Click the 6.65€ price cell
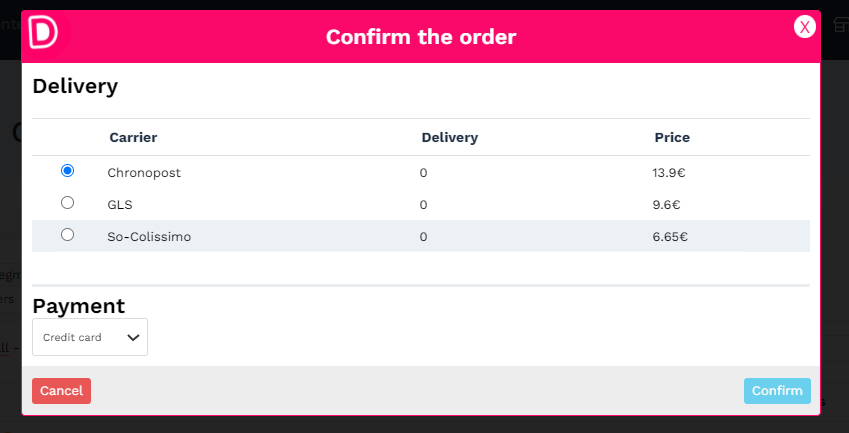849x433 pixels. click(670, 237)
